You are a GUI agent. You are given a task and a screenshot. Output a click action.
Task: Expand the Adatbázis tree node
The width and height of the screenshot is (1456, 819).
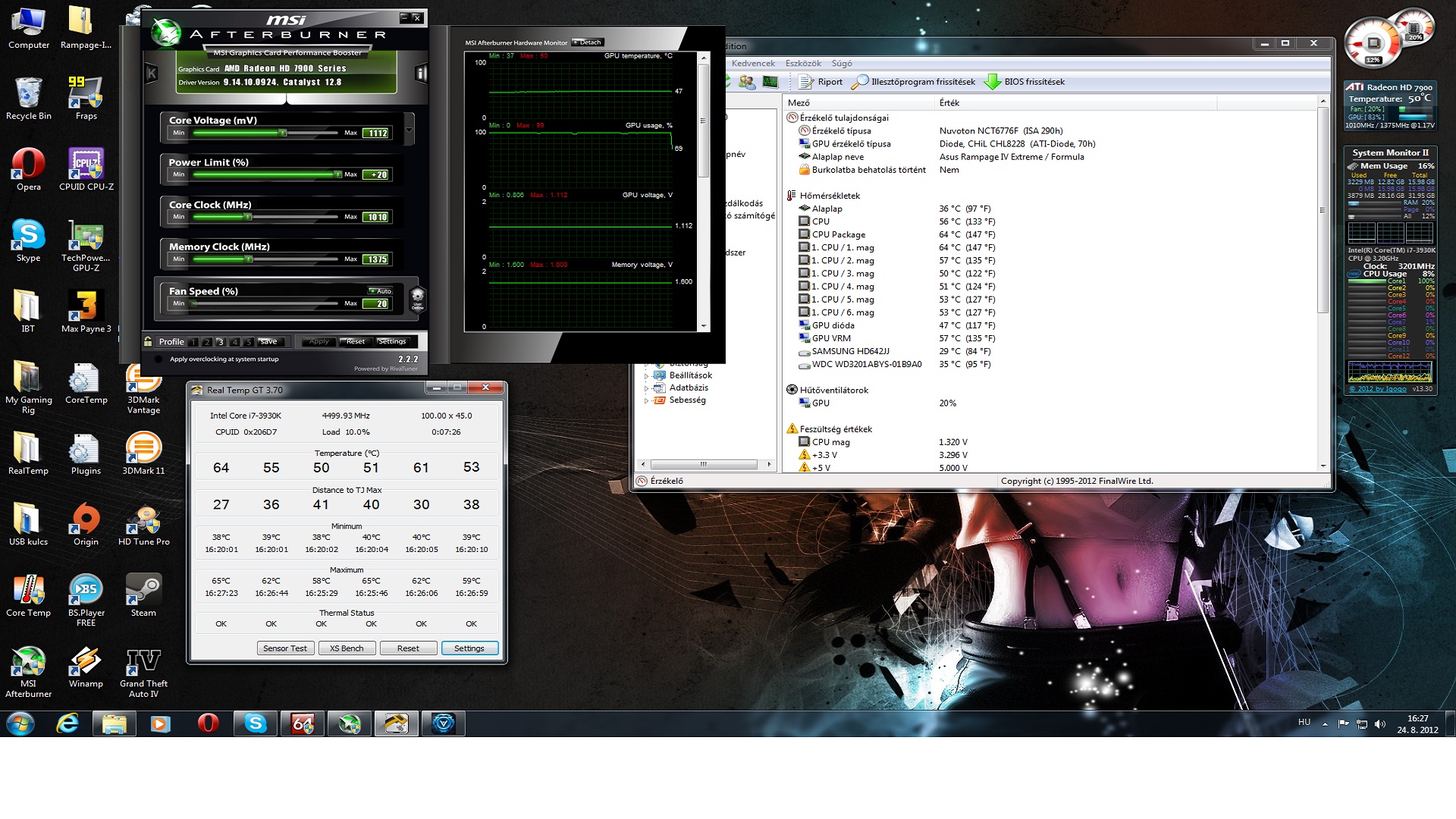point(647,388)
